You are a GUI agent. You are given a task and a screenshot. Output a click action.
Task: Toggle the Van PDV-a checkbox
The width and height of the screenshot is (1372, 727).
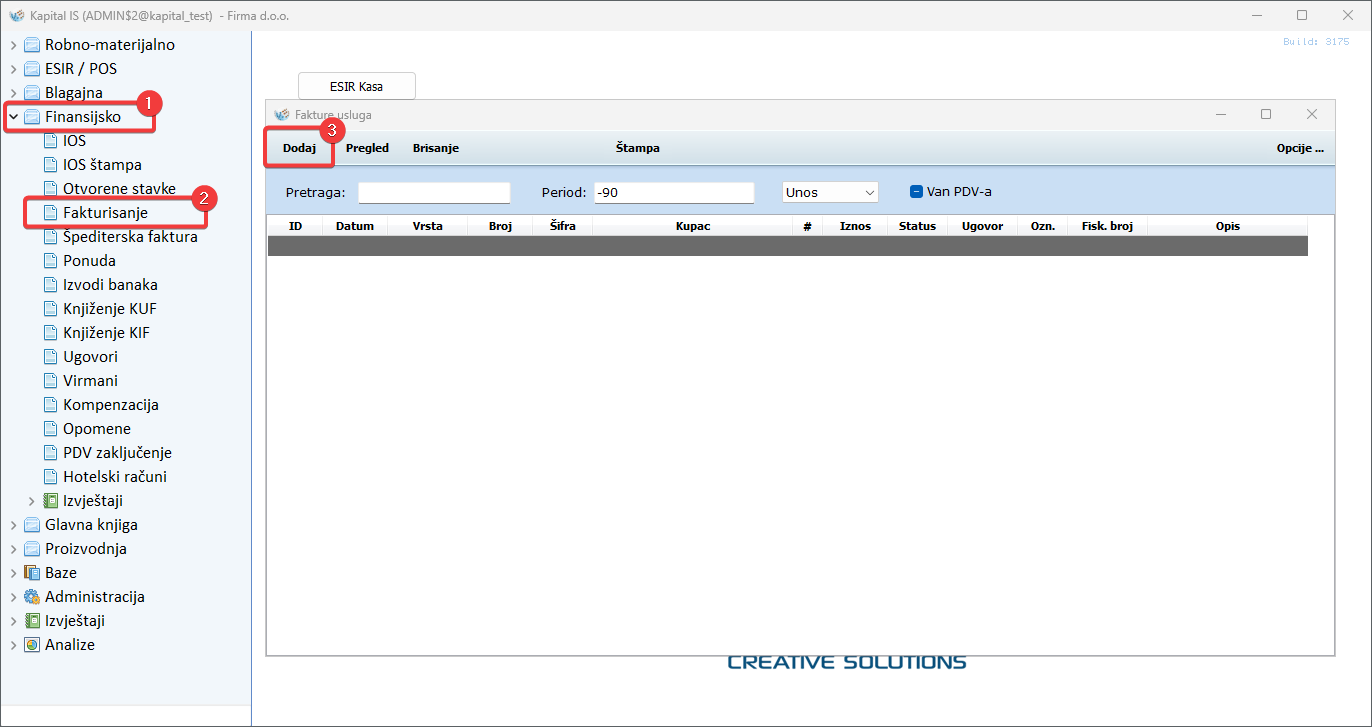[x=916, y=192]
